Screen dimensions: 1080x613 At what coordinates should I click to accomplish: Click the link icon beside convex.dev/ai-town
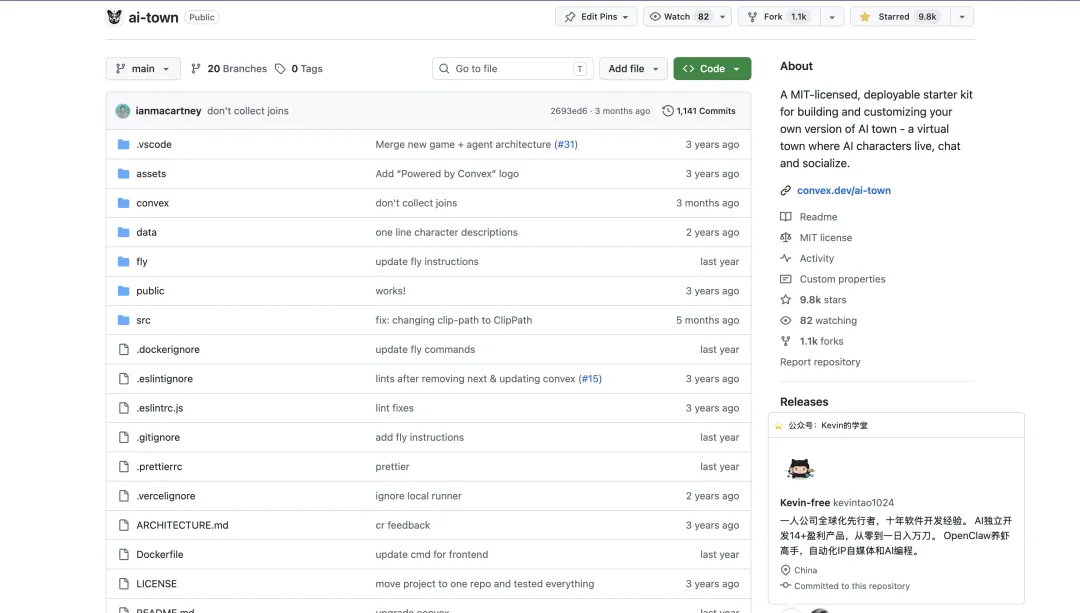pyautogui.click(x=786, y=191)
